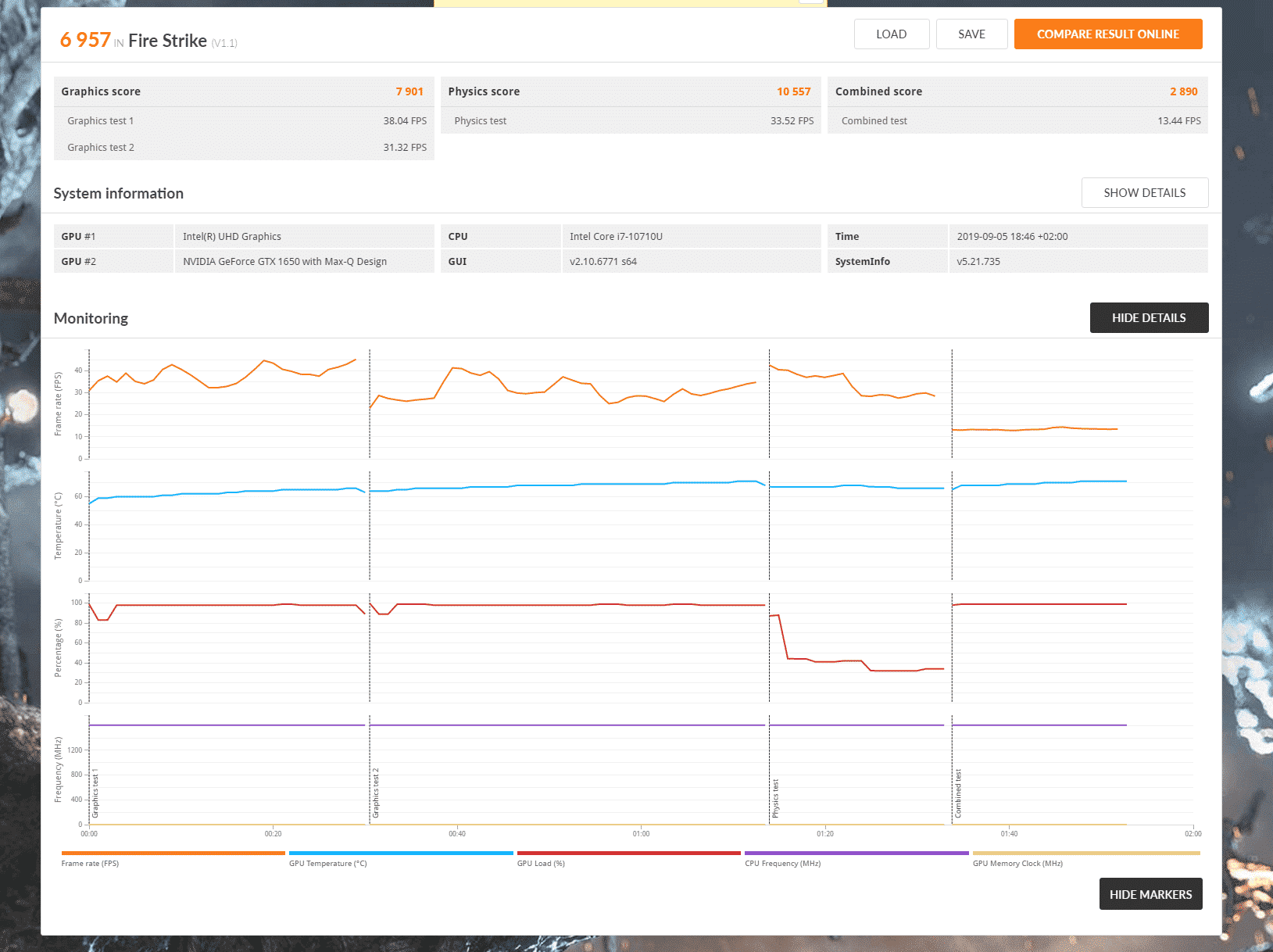Click the LOAD button
This screenshot has height=952, width=1273.
click(891, 34)
